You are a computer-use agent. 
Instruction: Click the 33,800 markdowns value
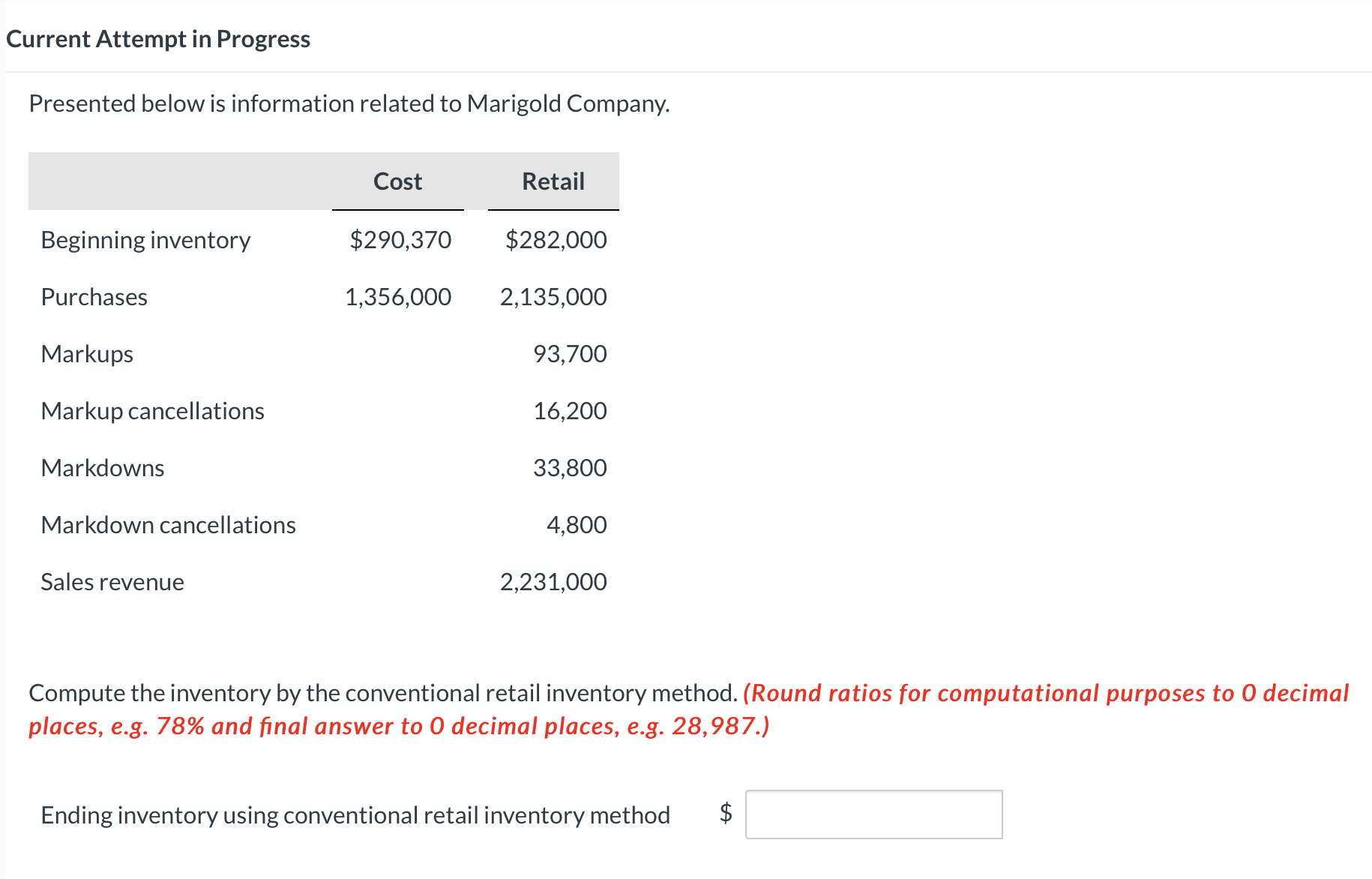click(570, 468)
